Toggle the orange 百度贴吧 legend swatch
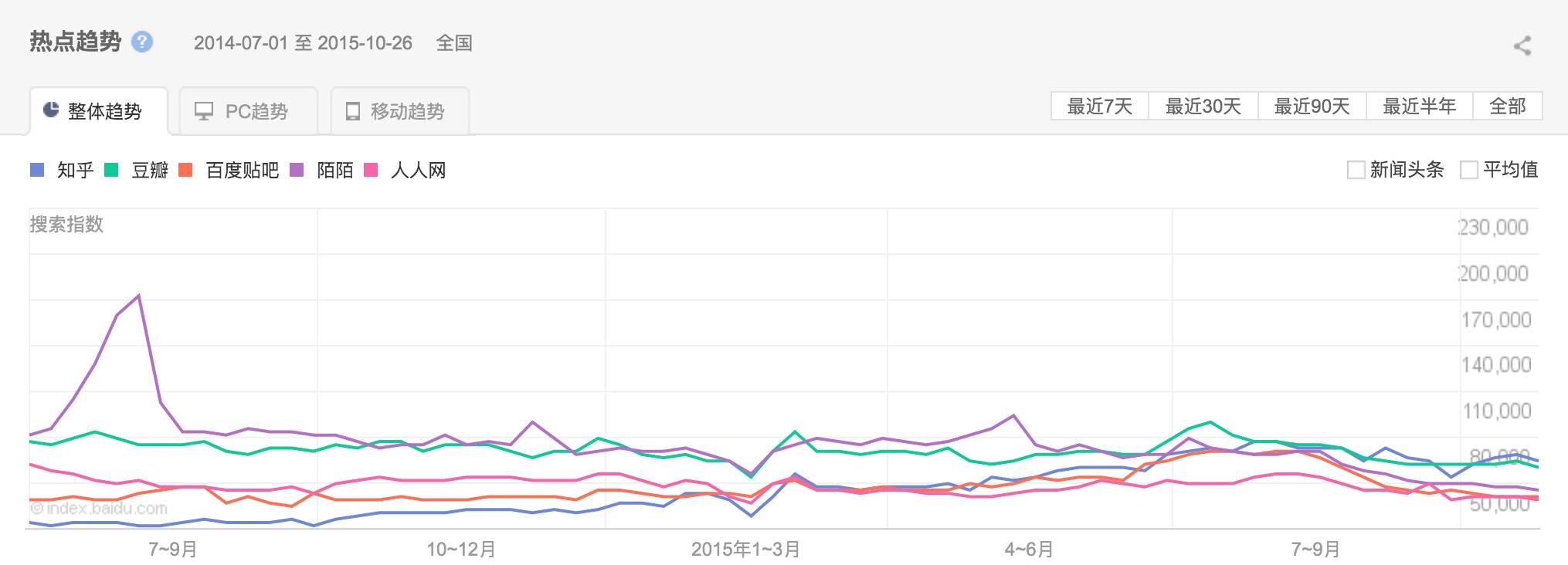The width and height of the screenshot is (1568, 565). click(185, 170)
